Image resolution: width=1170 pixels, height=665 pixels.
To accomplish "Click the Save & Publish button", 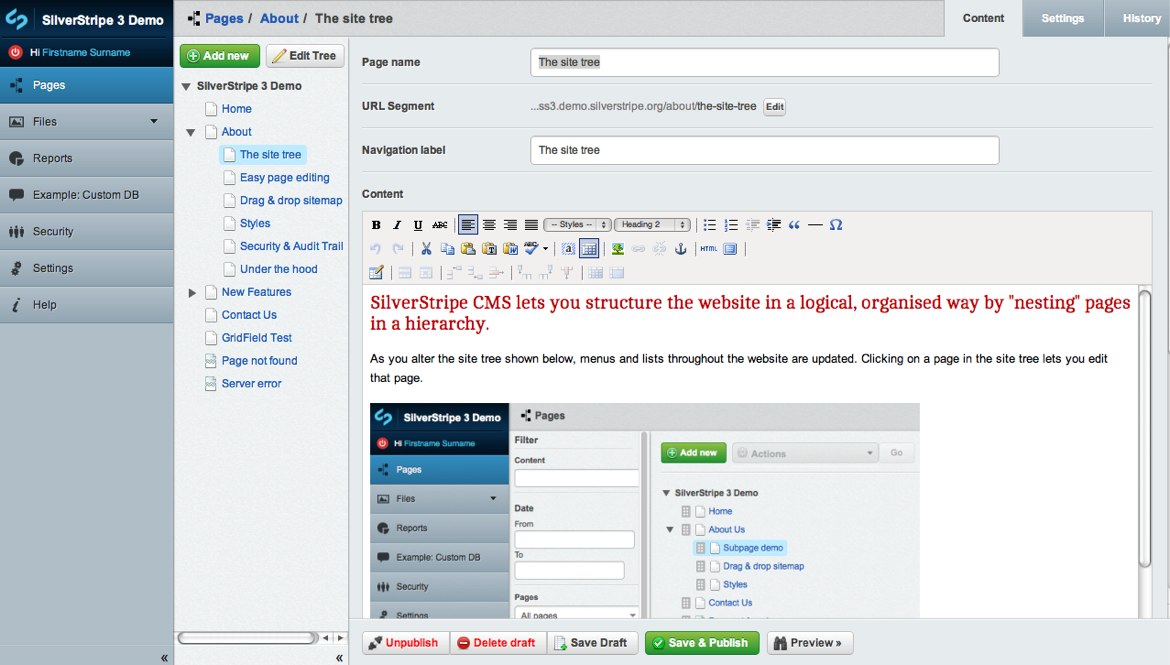I will 702,643.
